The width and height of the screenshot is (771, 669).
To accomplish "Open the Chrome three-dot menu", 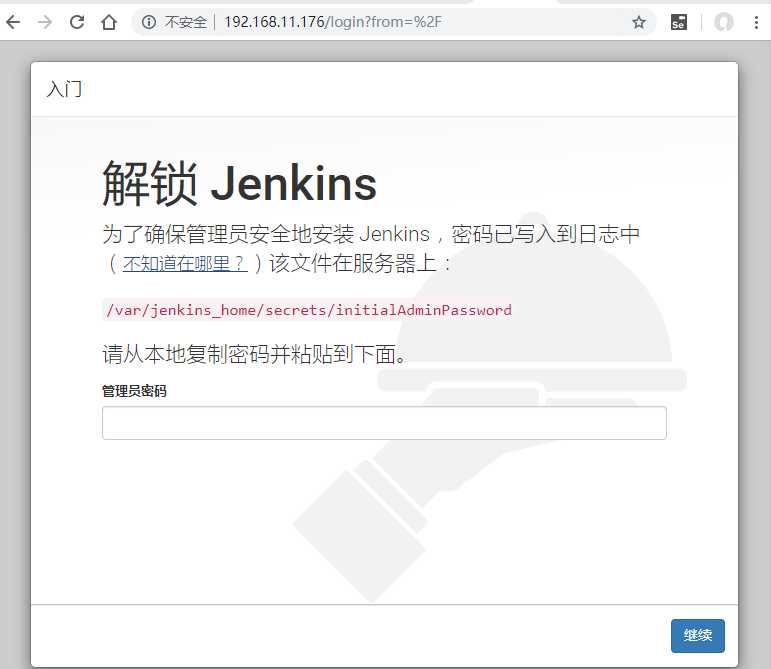I will click(x=756, y=22).
